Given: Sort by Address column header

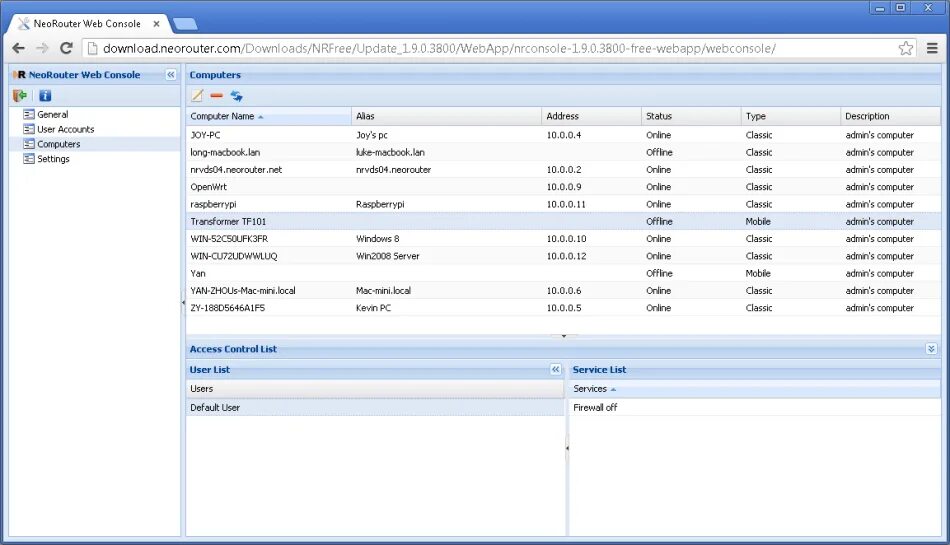Looking at the screenshot, I should (591, 116).
